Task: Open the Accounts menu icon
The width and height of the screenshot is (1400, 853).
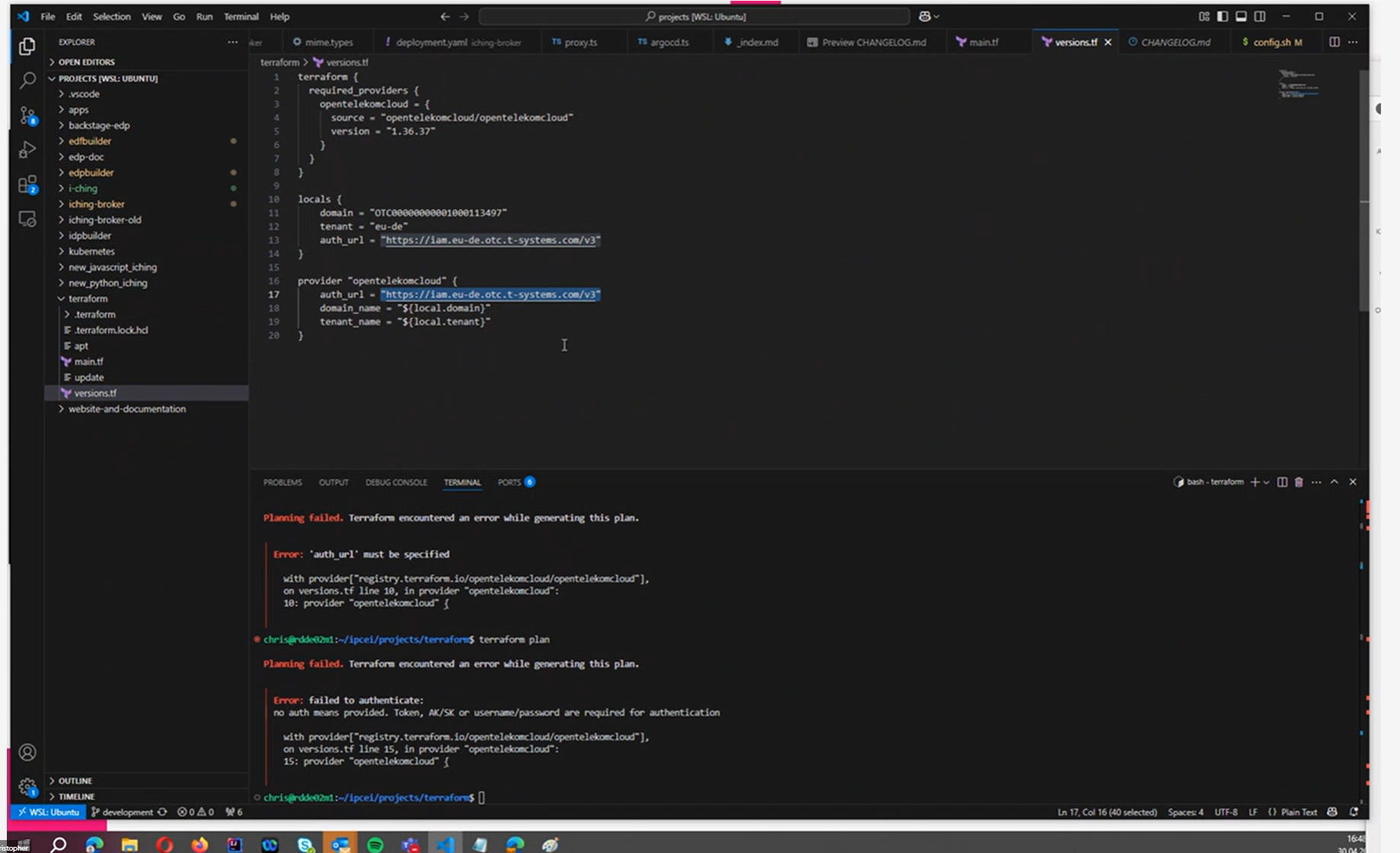Action: tap(27, 752)
